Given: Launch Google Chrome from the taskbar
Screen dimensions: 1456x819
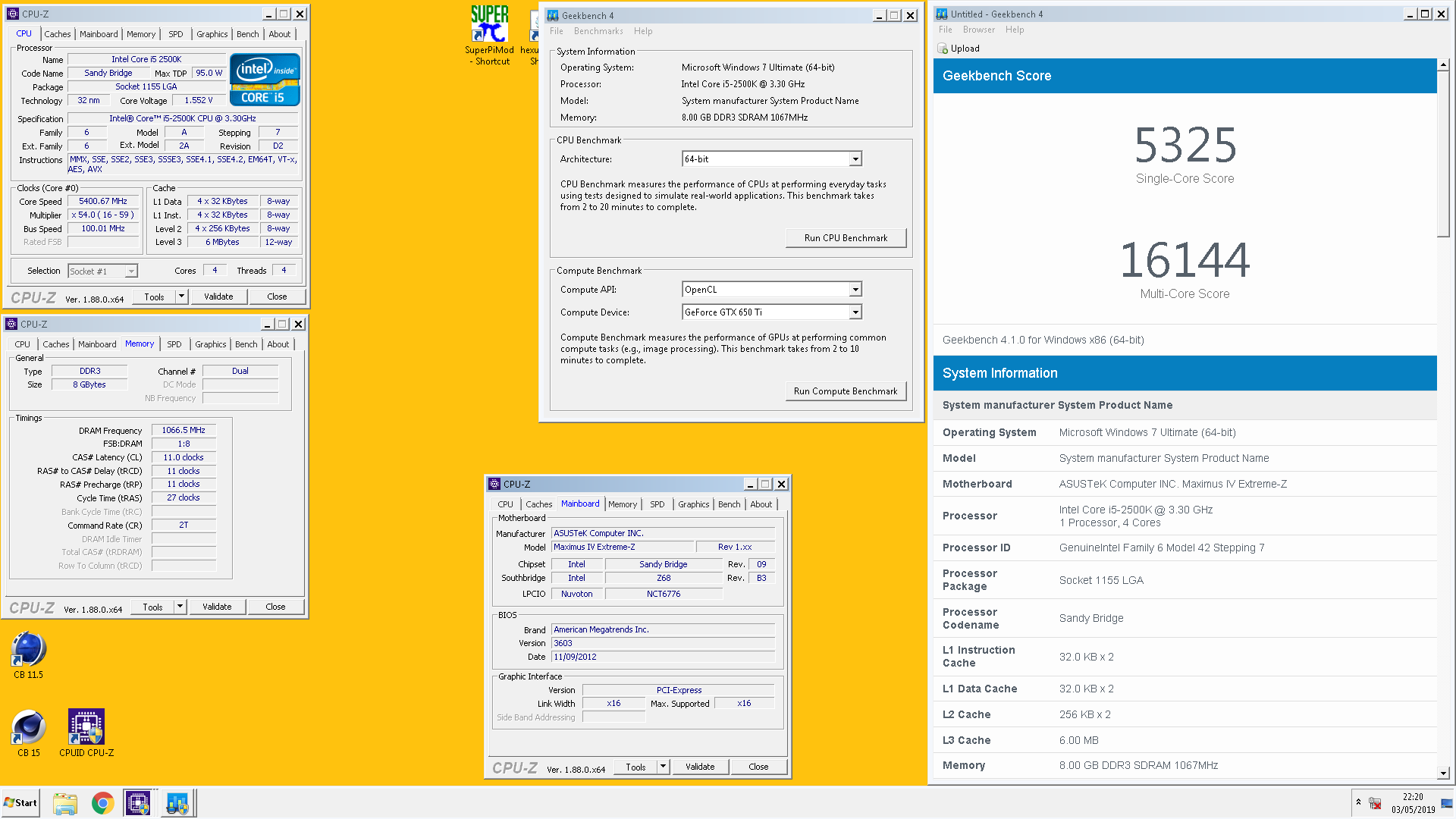Looking at the screenshot, I should 102,803.
